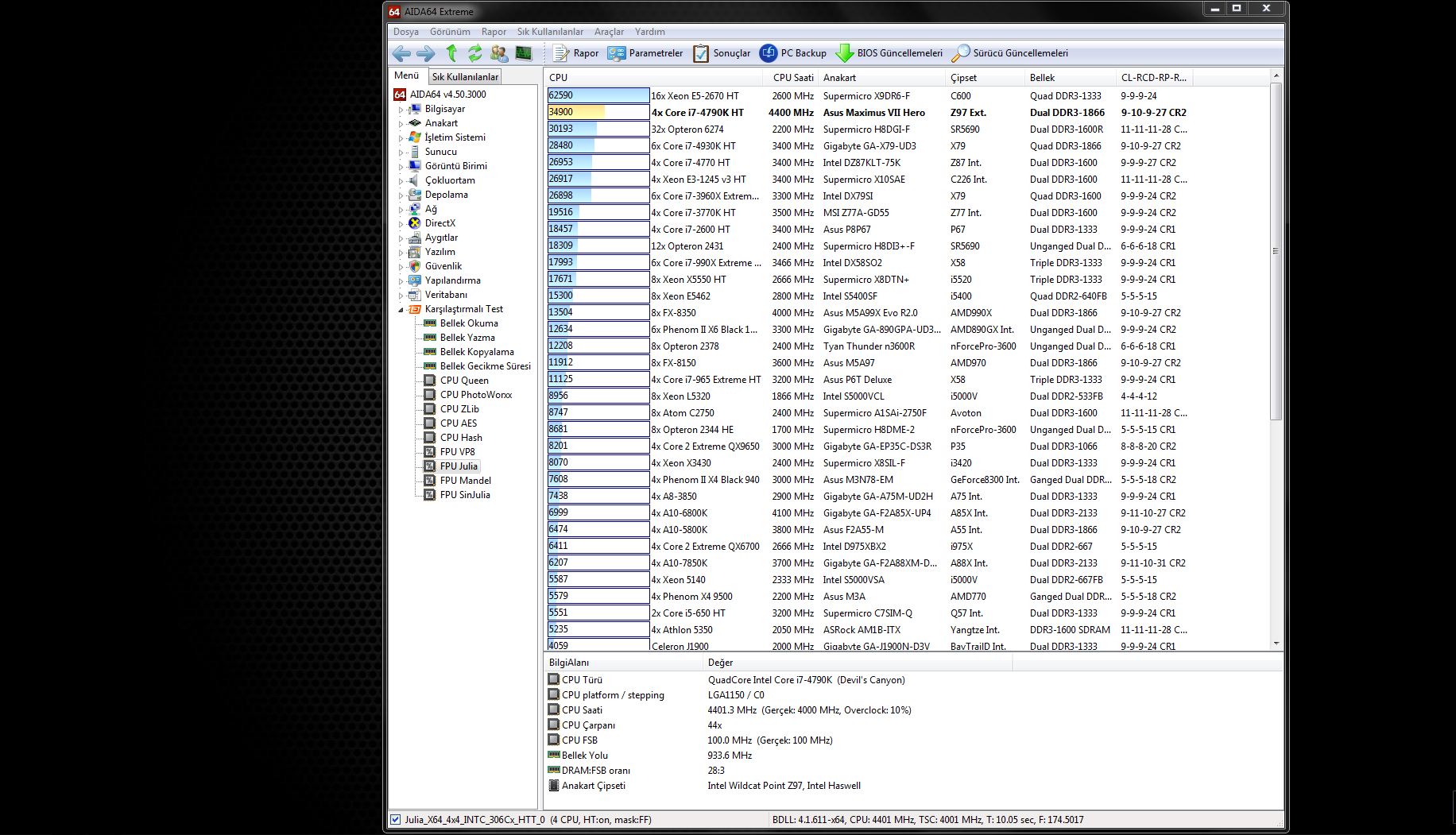The height and width of the screenshot is (835, 1456).
Task: Click the green Up arrow icon
Action: click(451, 53)
